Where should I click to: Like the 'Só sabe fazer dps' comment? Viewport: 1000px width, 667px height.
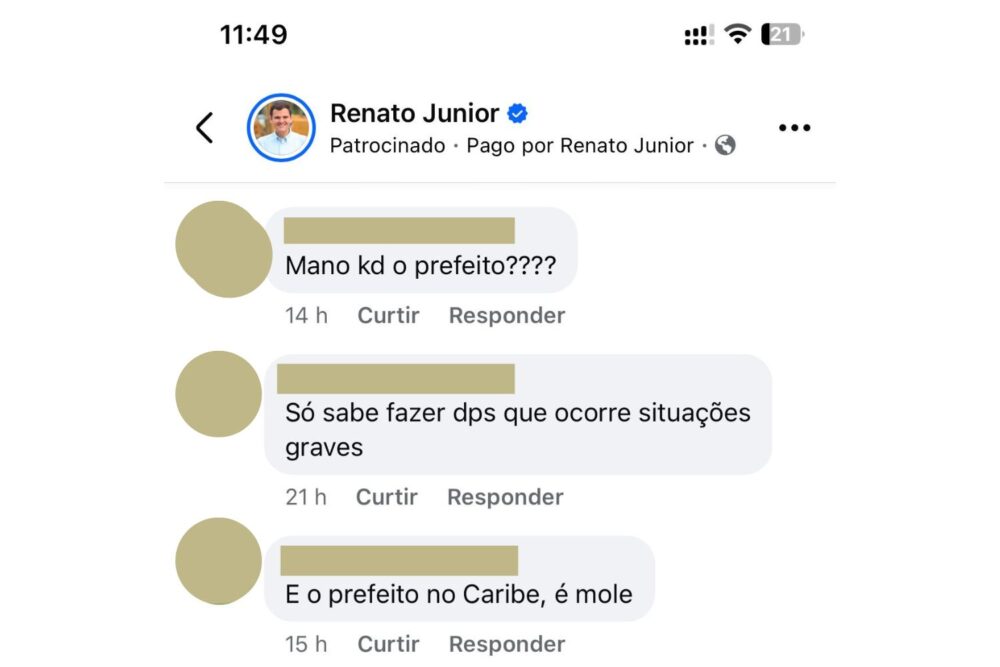[x=386, y=497]
